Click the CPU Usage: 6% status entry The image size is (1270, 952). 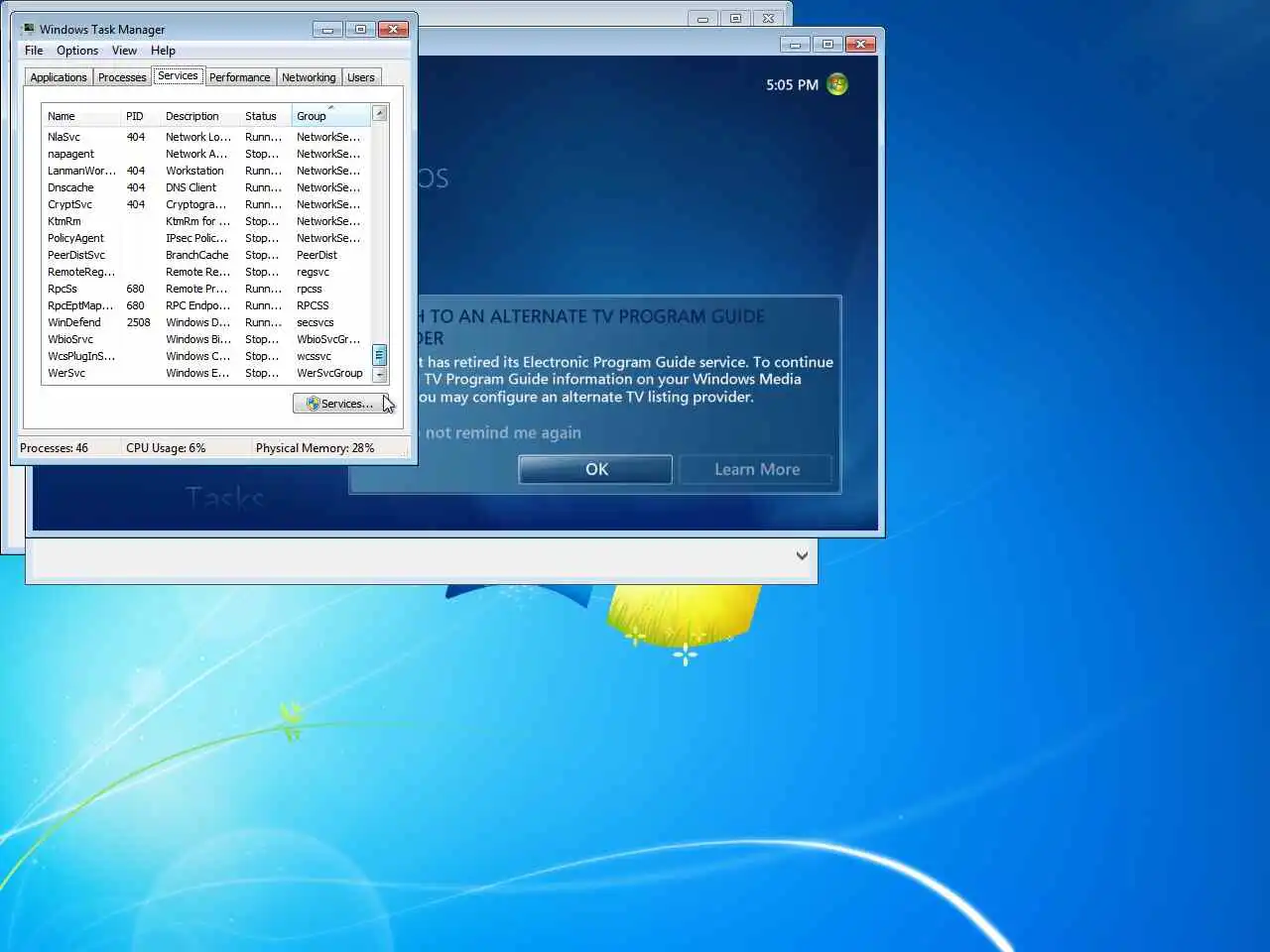tap(166, 448)
